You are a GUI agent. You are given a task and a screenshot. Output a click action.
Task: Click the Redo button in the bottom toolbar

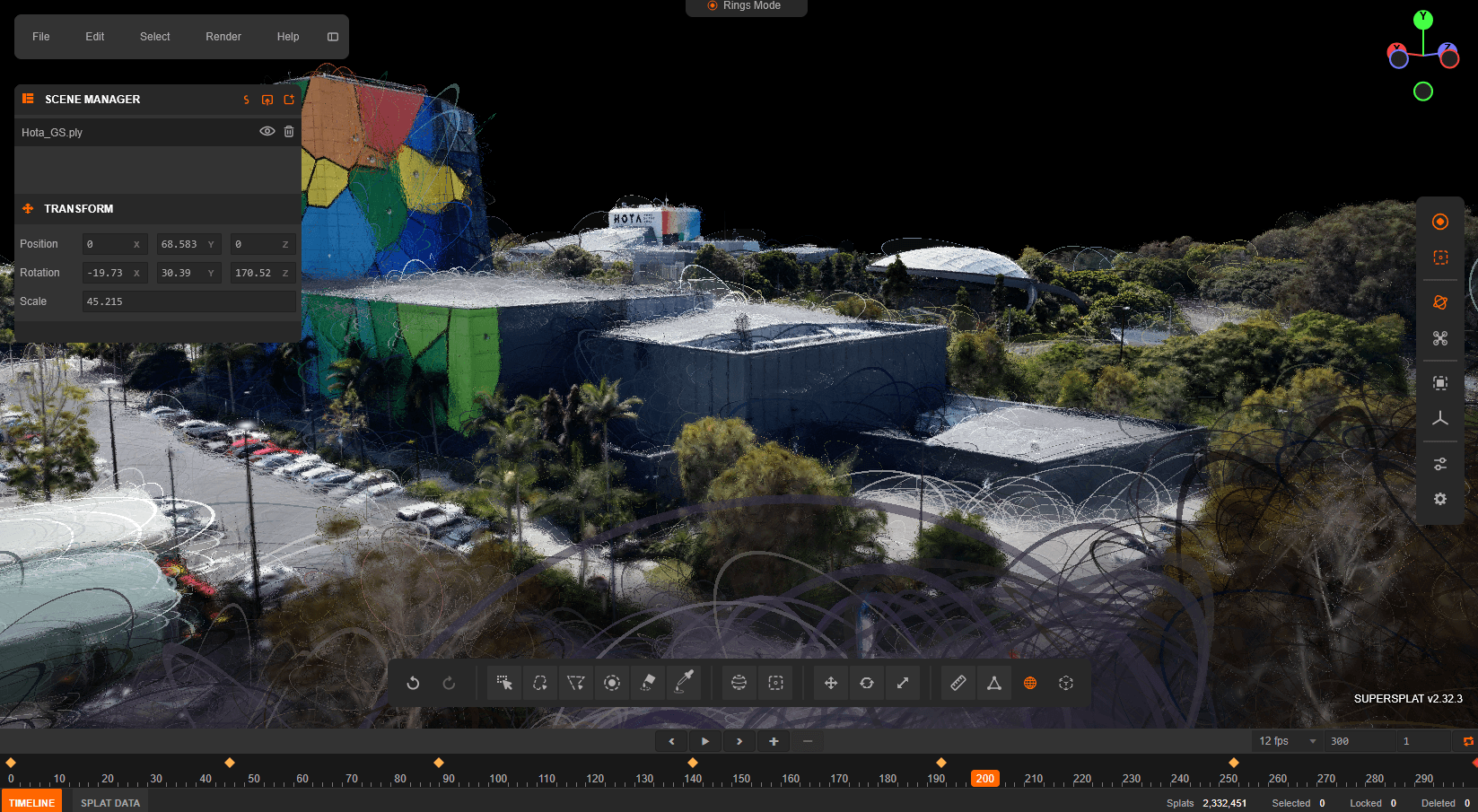click(449, 683)
